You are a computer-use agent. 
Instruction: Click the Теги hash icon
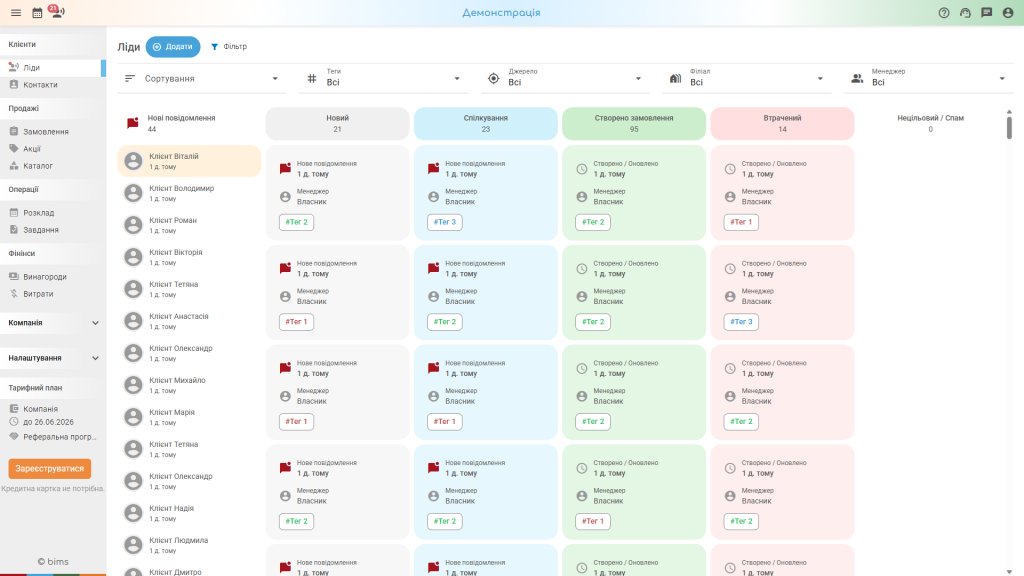tap(312, 78)
